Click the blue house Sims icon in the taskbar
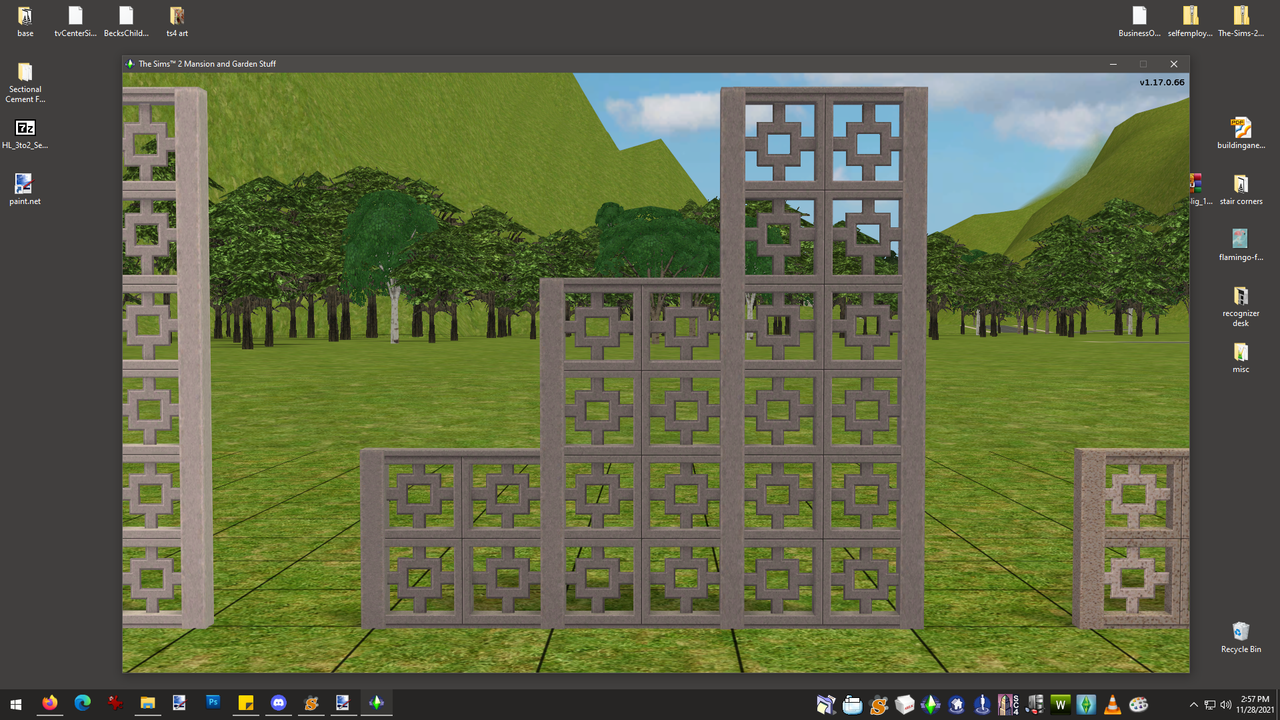The height and width of the screenshot is (720, 1280). 956,704
